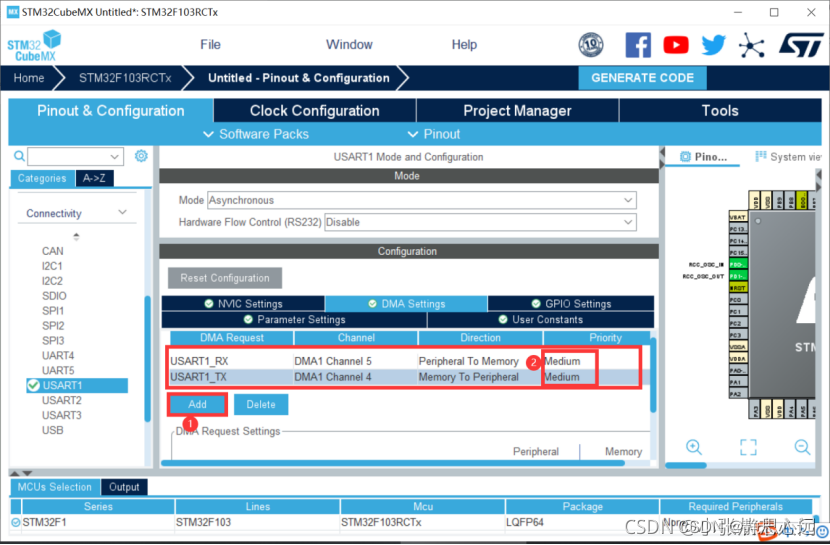
Task: Click the category search input field
Action: [x=68, y=157]
